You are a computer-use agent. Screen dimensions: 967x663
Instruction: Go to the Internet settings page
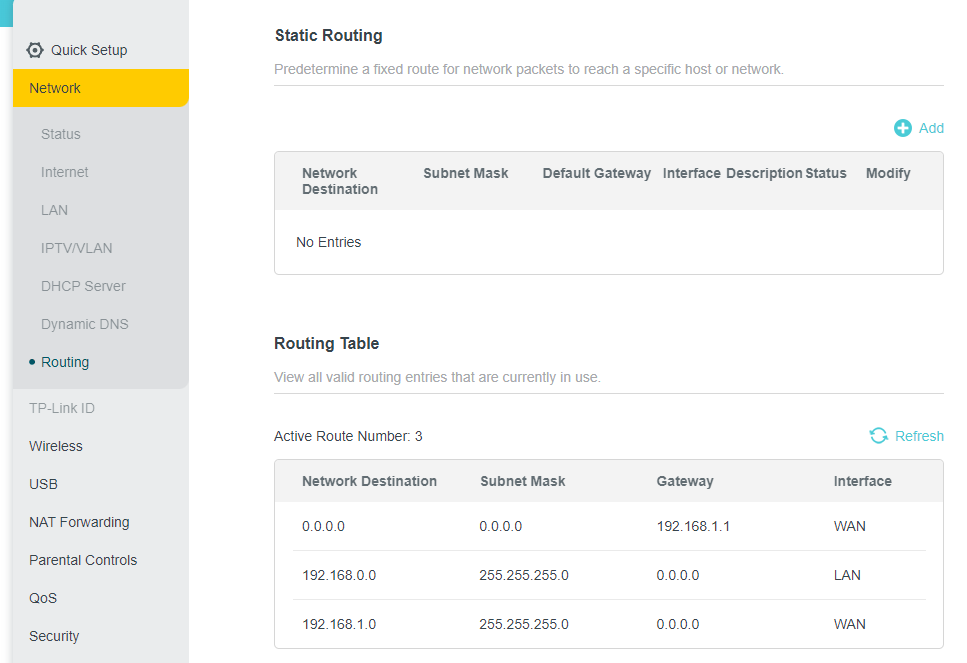coord(65,172)
